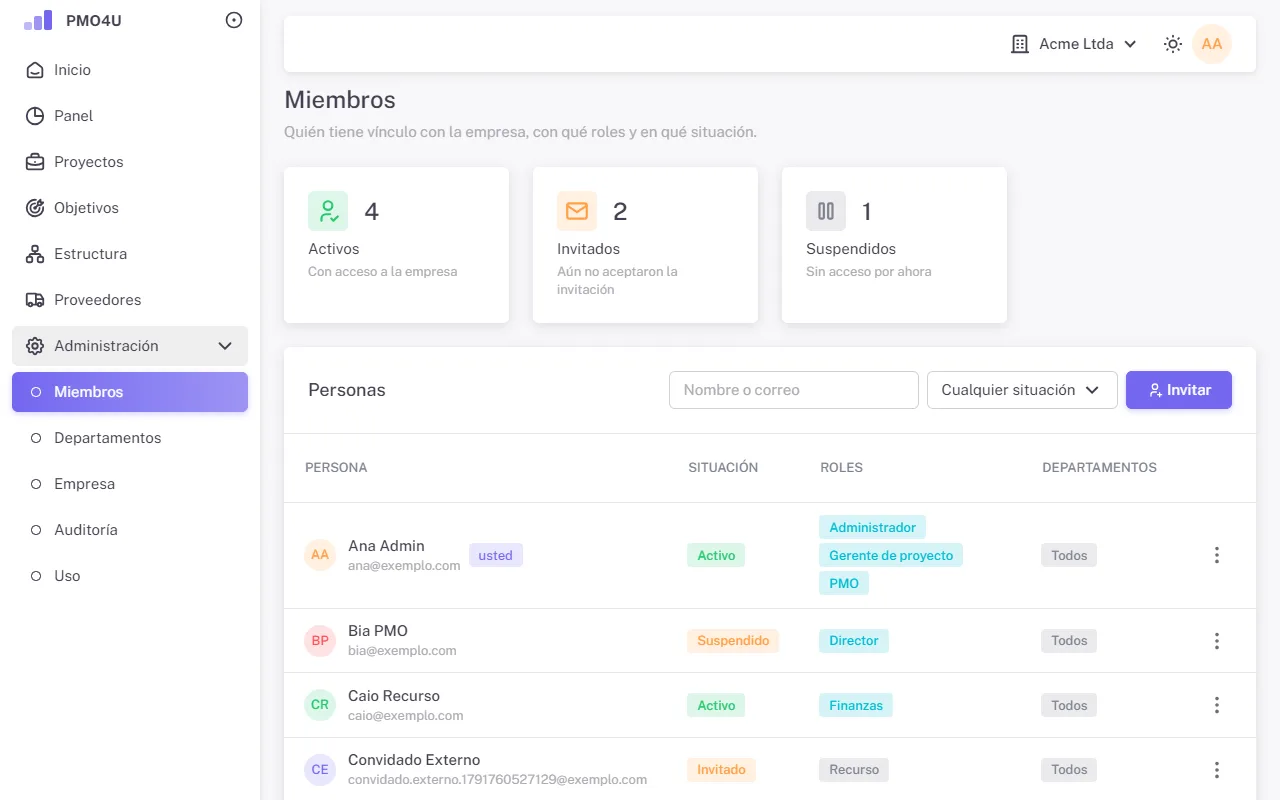Viewport: 1280px width, 800px height.
Task: Open actions menu for Ana Admin
Action: 1217,555
